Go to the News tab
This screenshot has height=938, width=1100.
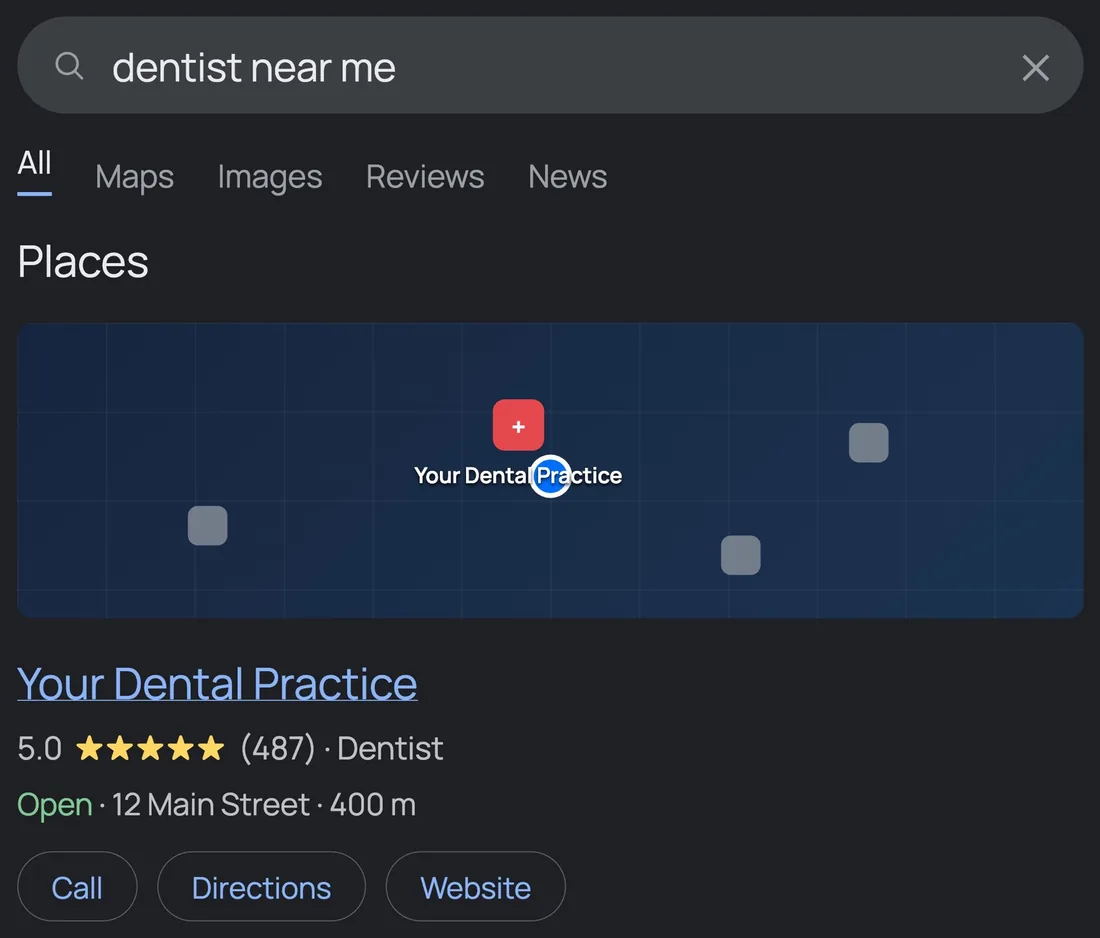[568, 177]
